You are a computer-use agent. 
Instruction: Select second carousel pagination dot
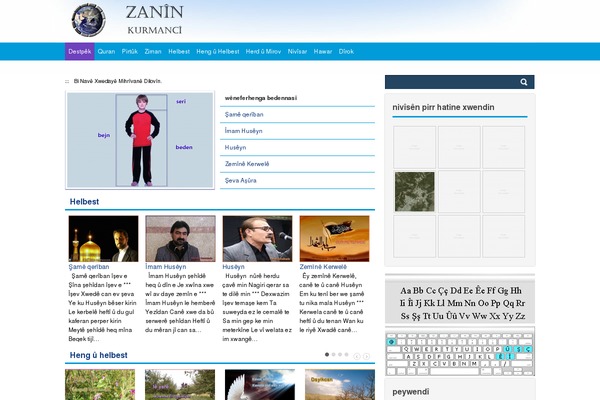pos(333,354)
